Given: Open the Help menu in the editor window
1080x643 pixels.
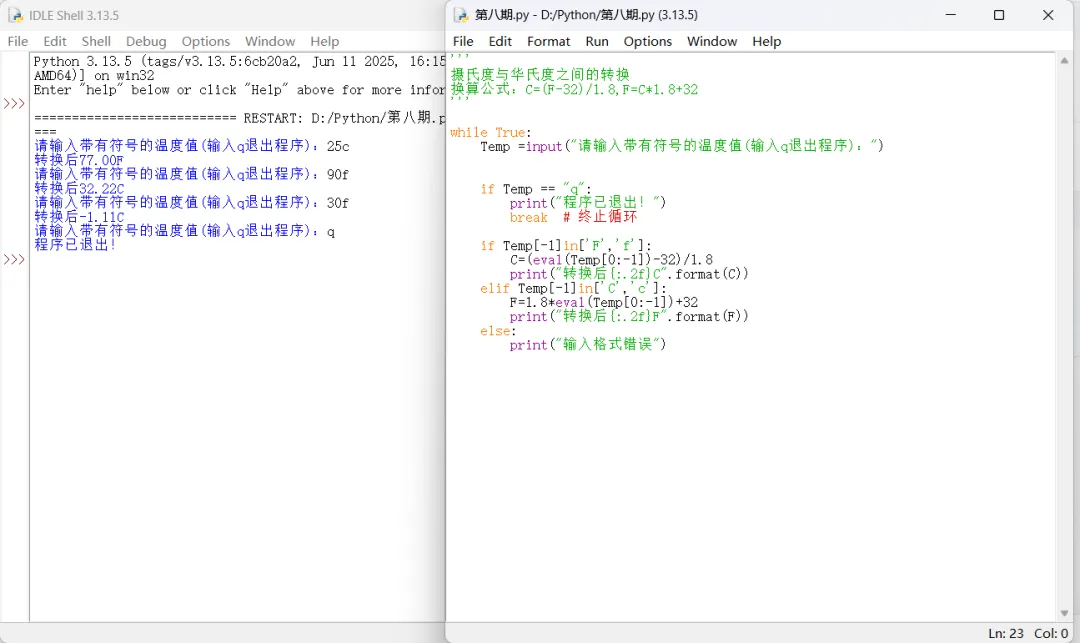Looking at the screenshot, I should [x=767, y=41].
